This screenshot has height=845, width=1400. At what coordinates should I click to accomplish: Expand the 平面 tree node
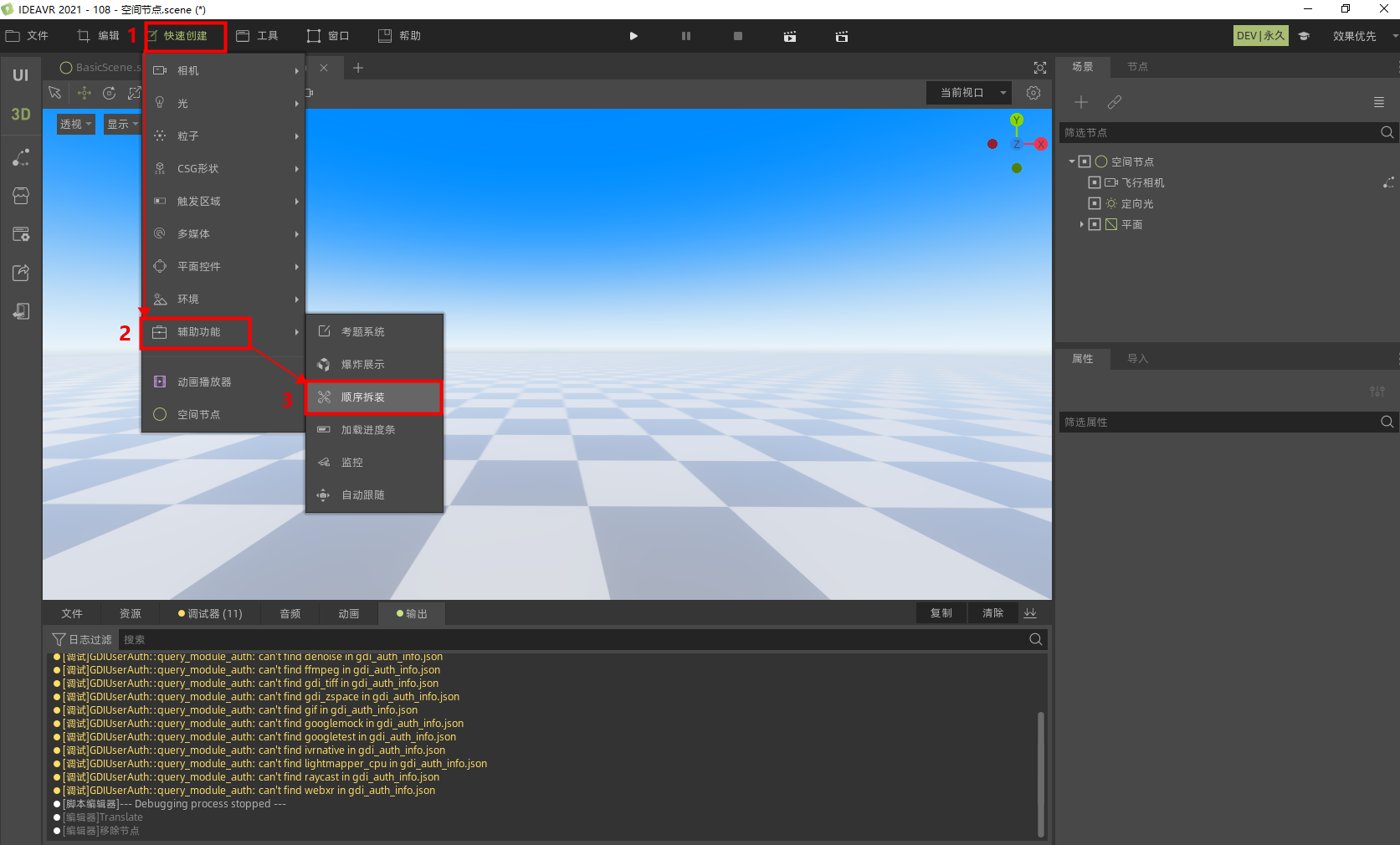click(1082, 224)
